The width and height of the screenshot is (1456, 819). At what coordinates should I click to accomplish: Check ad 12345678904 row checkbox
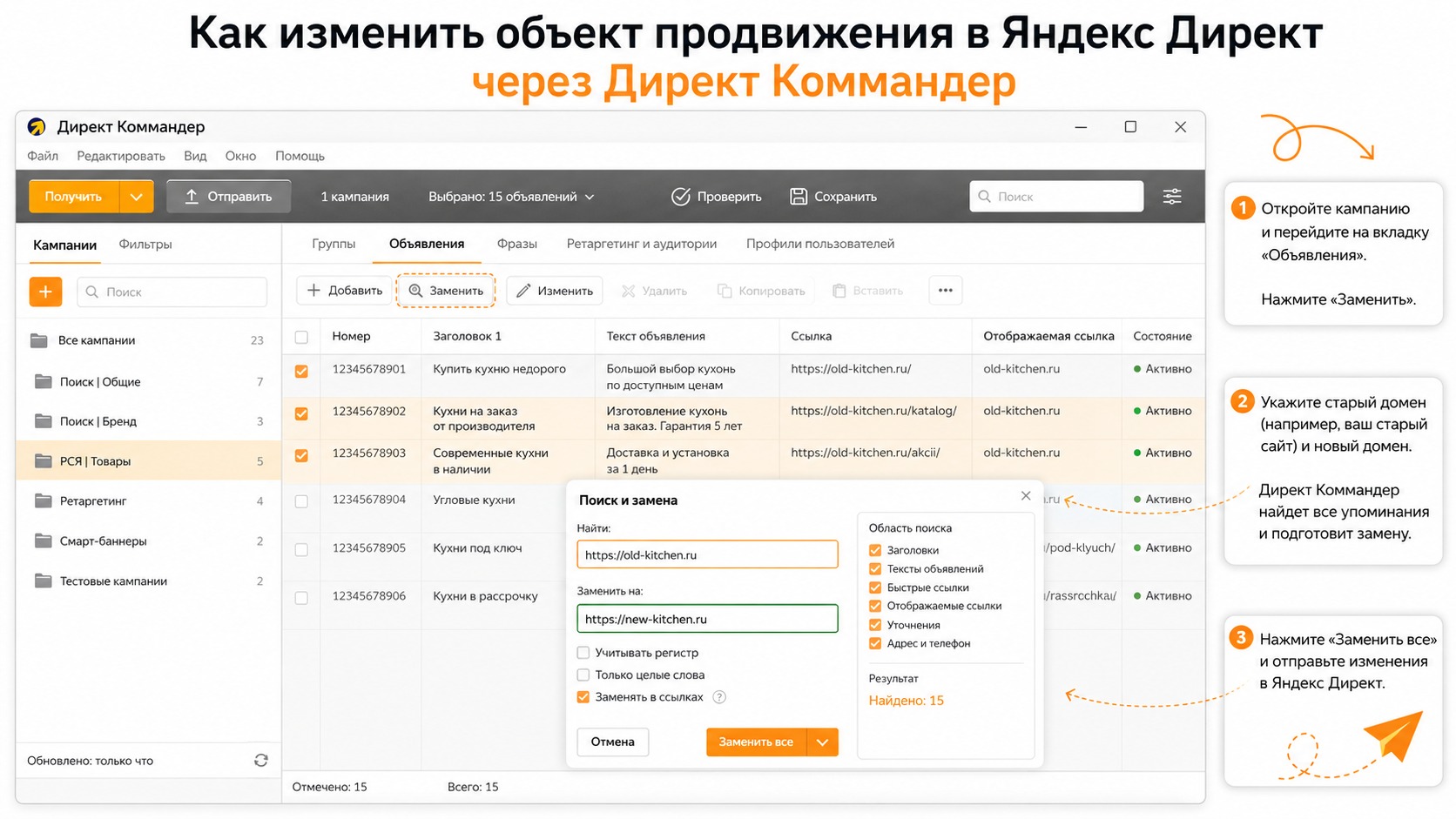(x=301, y=501)
